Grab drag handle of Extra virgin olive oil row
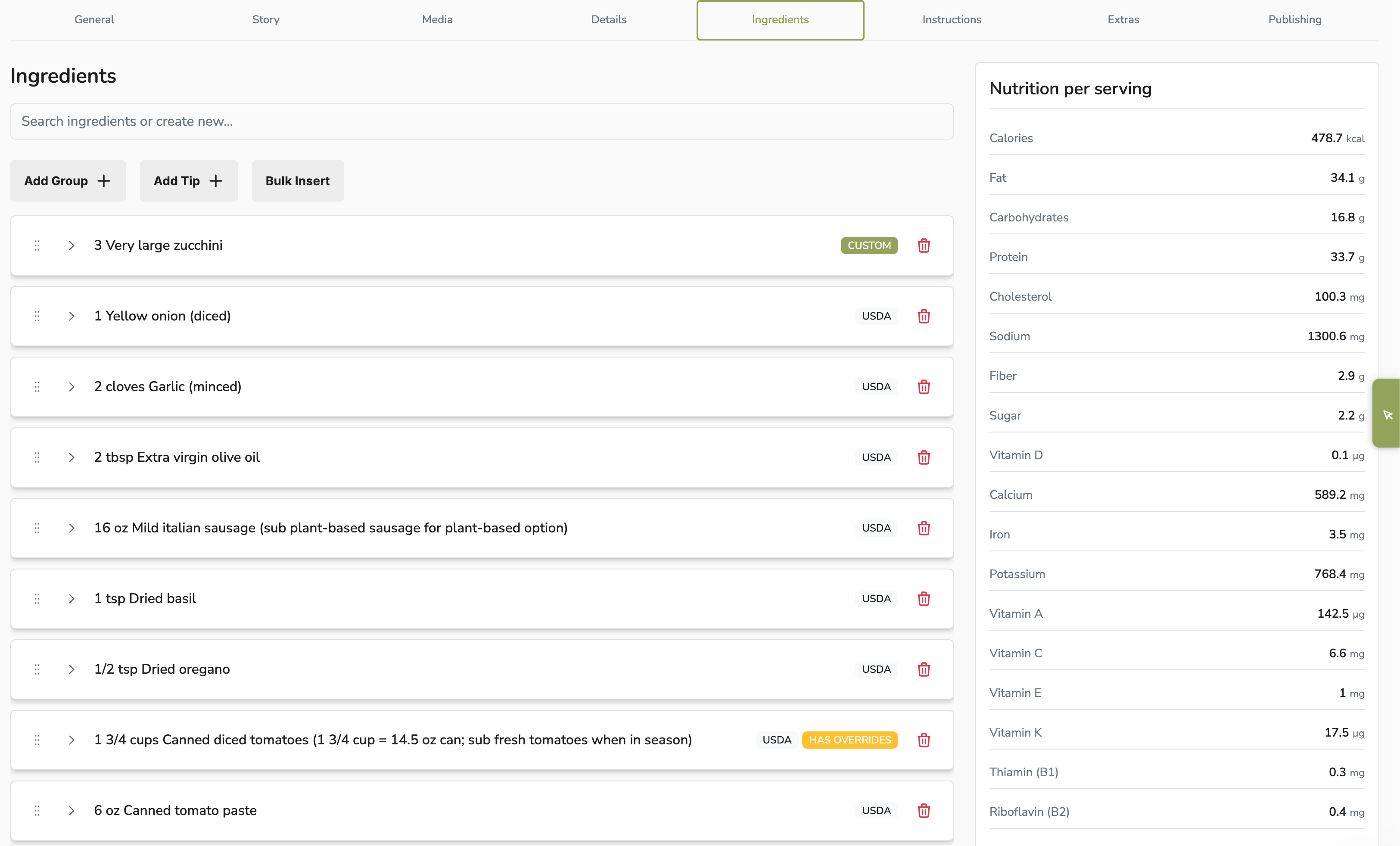 (37, 457)
